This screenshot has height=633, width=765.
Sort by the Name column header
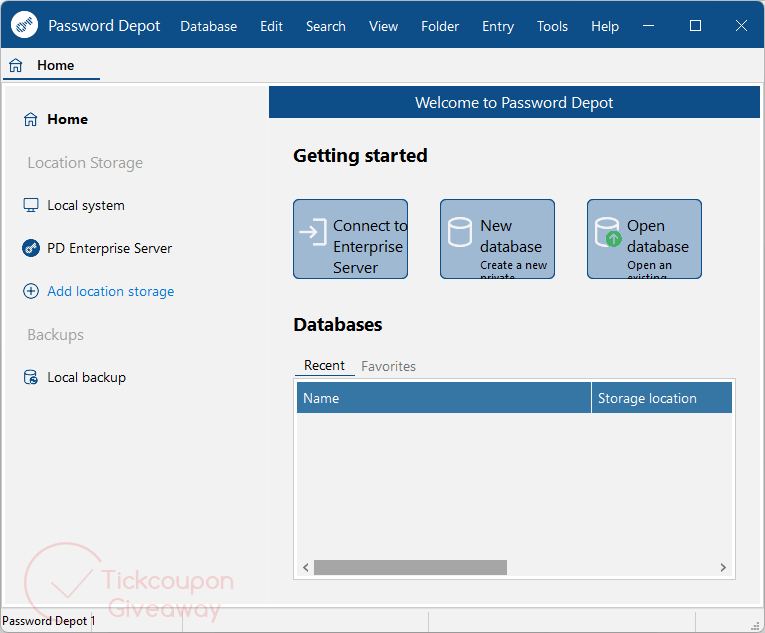pos(444,398)
